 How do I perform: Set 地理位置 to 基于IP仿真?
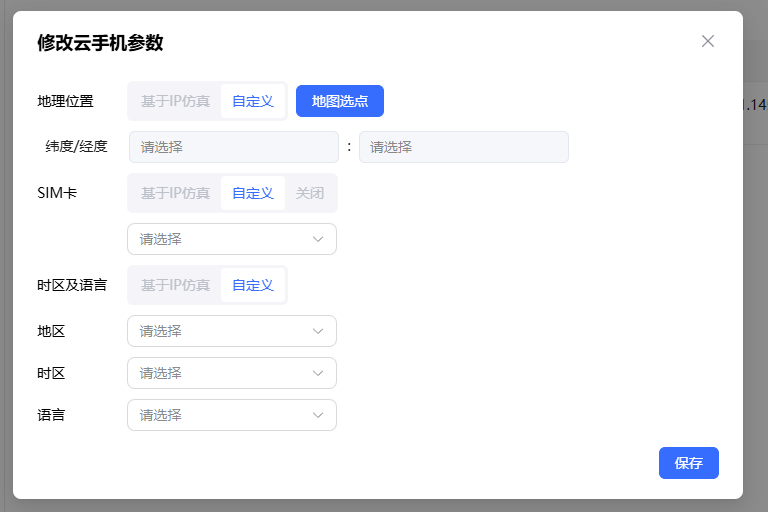pyautogui.click(x=175, y=101)
